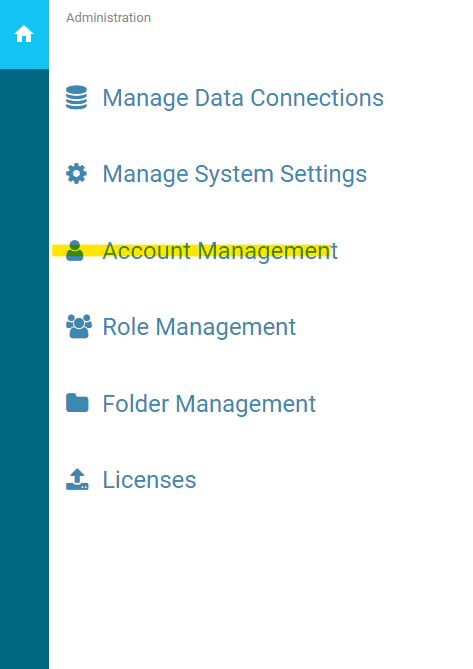Click the user group Role icon
The image size is (473, 669).
79,326
